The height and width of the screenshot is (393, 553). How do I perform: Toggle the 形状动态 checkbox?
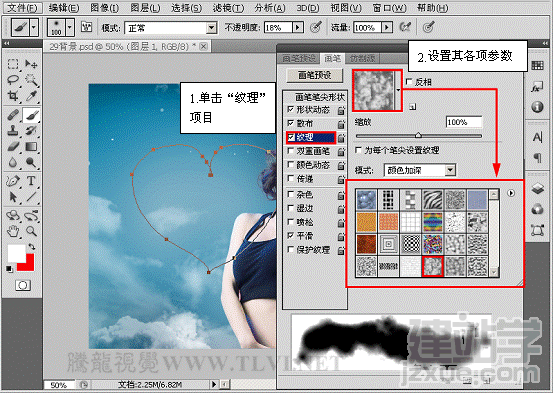tap(291, 109)
